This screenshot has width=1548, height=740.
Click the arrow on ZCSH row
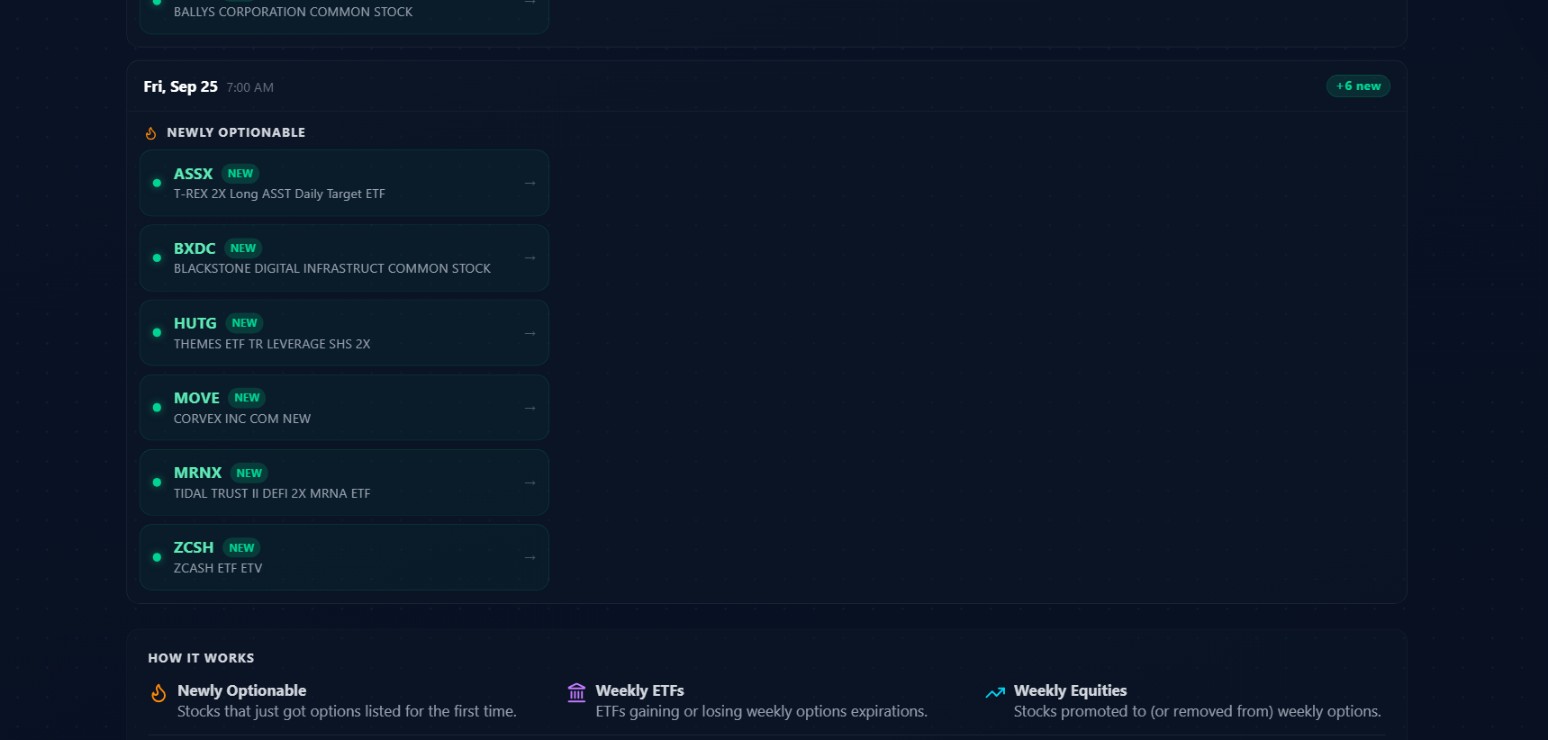click(x=530, y=558)
